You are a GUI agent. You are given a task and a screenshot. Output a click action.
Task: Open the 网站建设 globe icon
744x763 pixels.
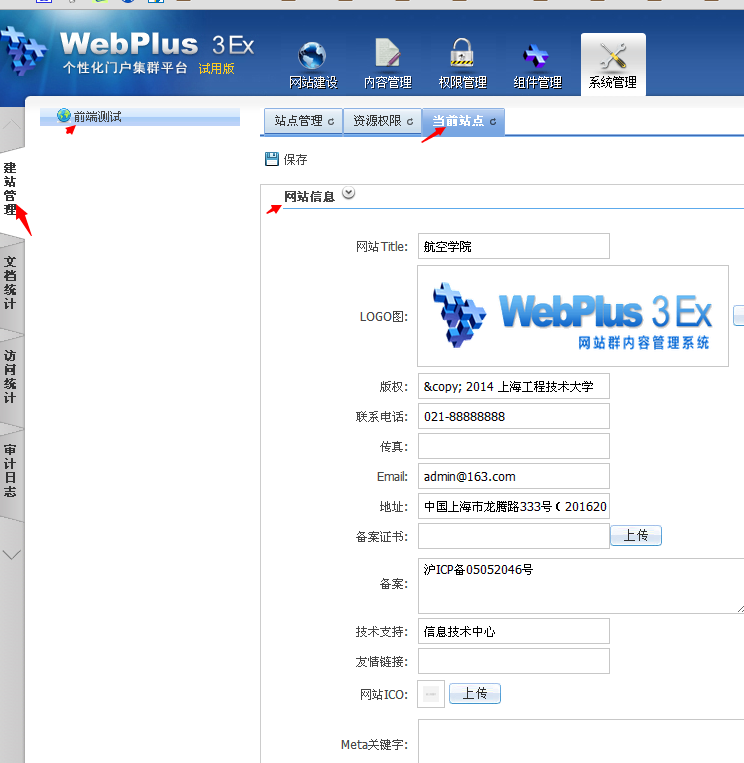coord(312,56)
